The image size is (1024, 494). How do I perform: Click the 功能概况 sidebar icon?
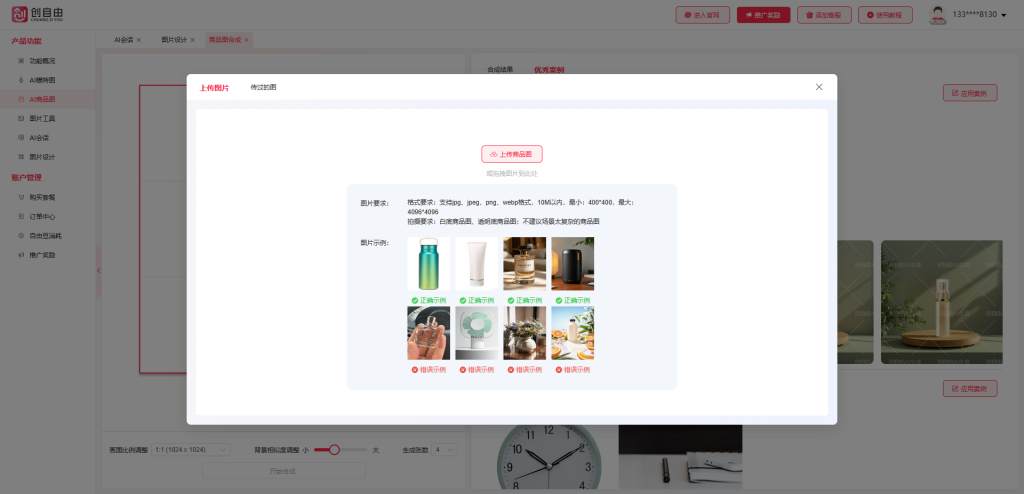tap(22, 61)
